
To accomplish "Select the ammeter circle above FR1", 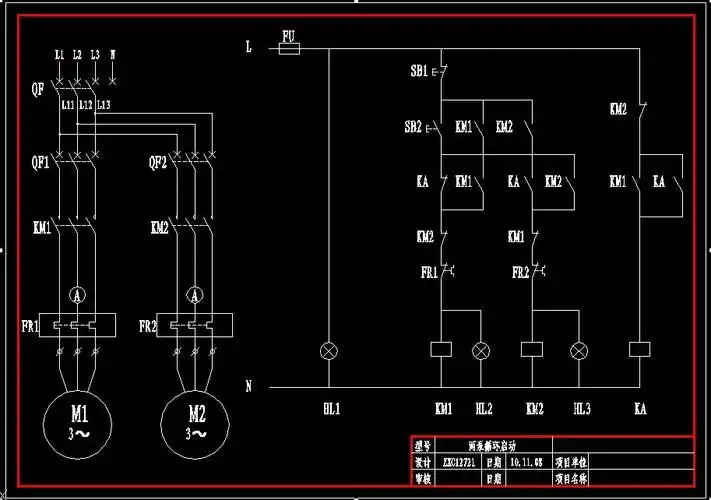I will coord(77,295).
